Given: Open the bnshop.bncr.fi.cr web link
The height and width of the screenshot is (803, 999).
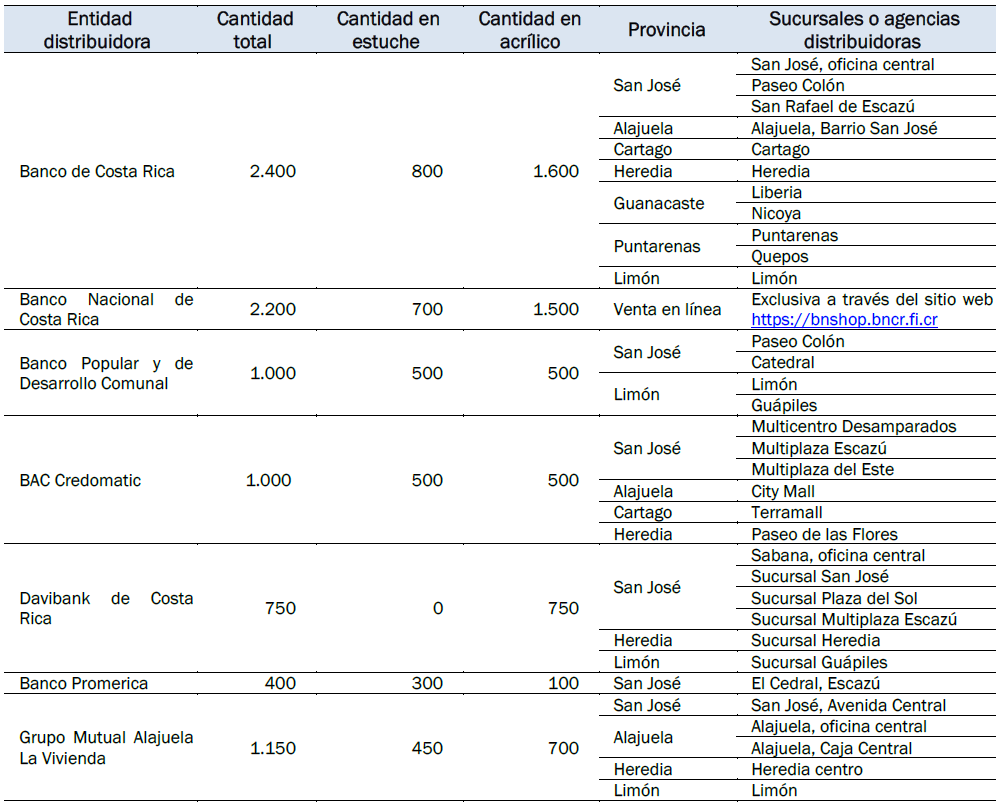Looking at the screenshot, I should point(844,319).
